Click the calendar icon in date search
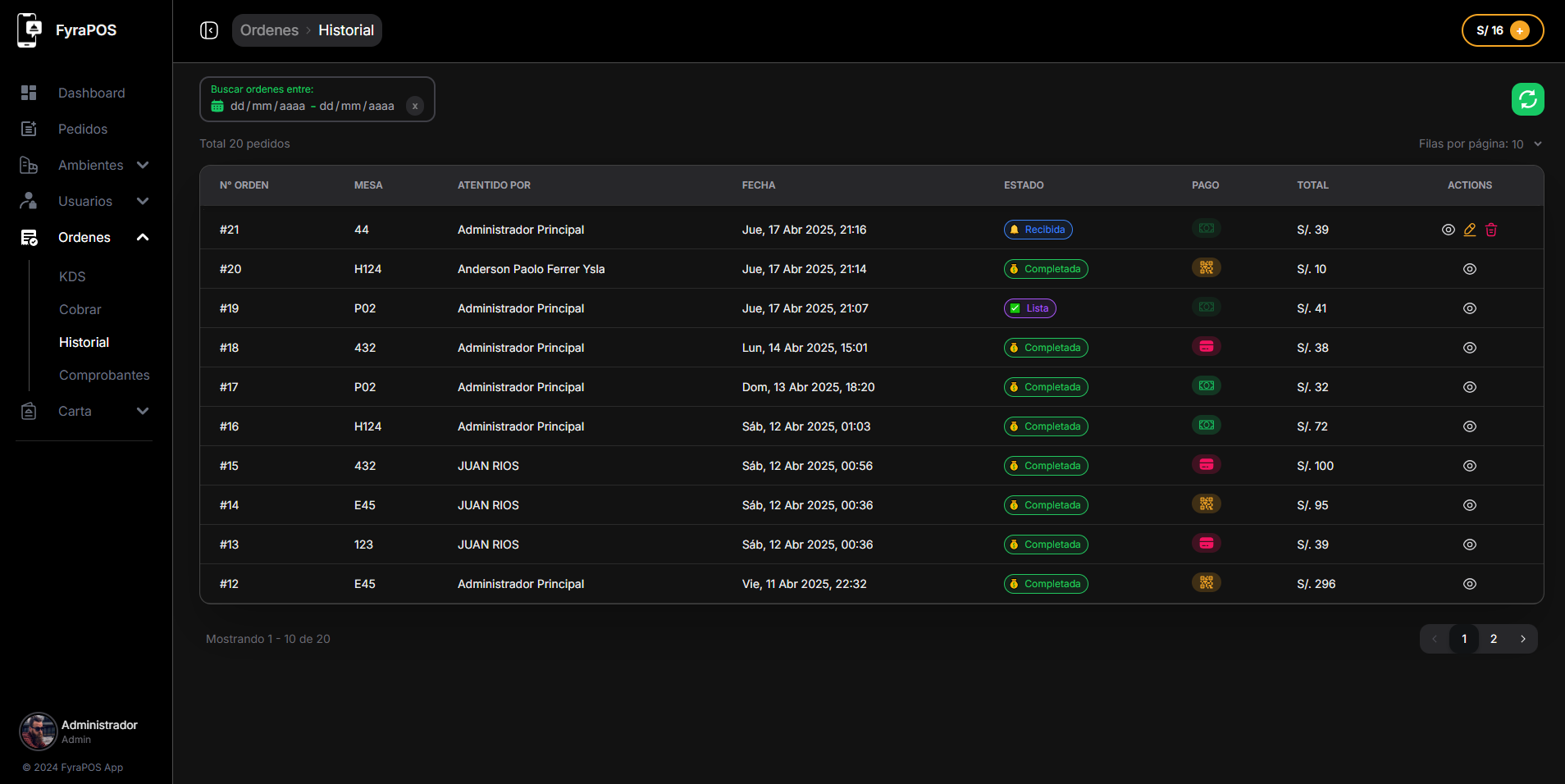The width and height of the screenshot is (1565, 784). 217,106
